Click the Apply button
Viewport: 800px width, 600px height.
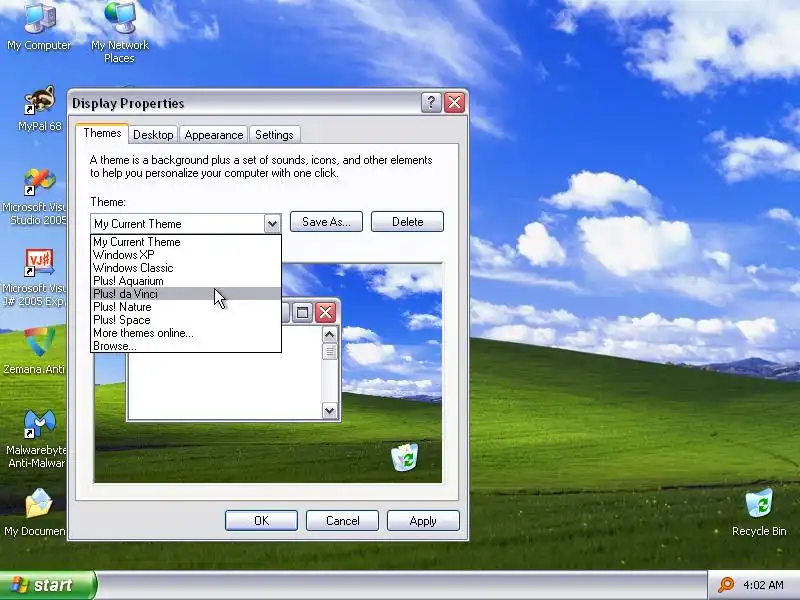[x=423, y=520]
